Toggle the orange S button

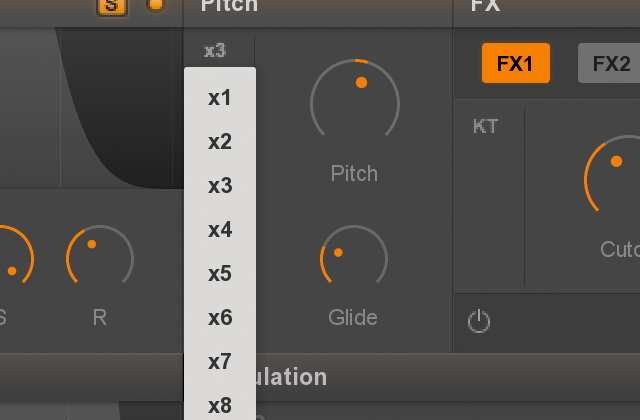click(x=112, y=6)
